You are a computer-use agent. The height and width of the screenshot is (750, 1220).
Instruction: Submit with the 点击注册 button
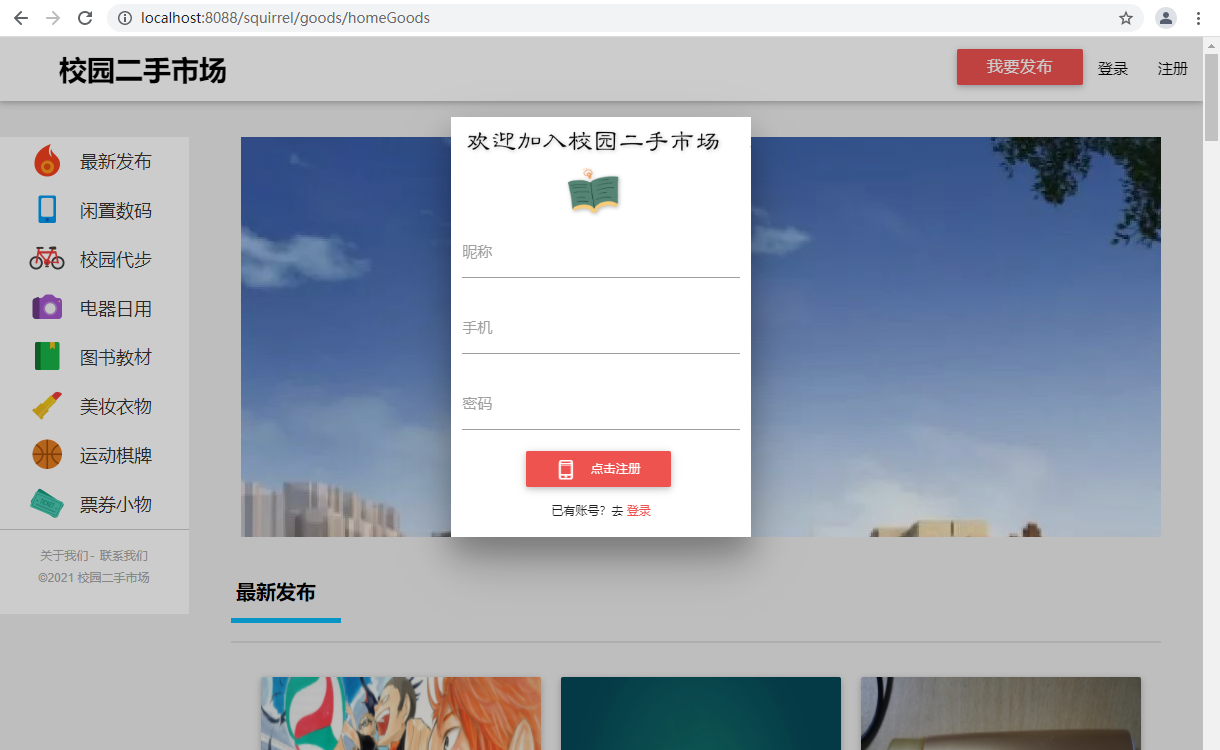click(598, 469)
